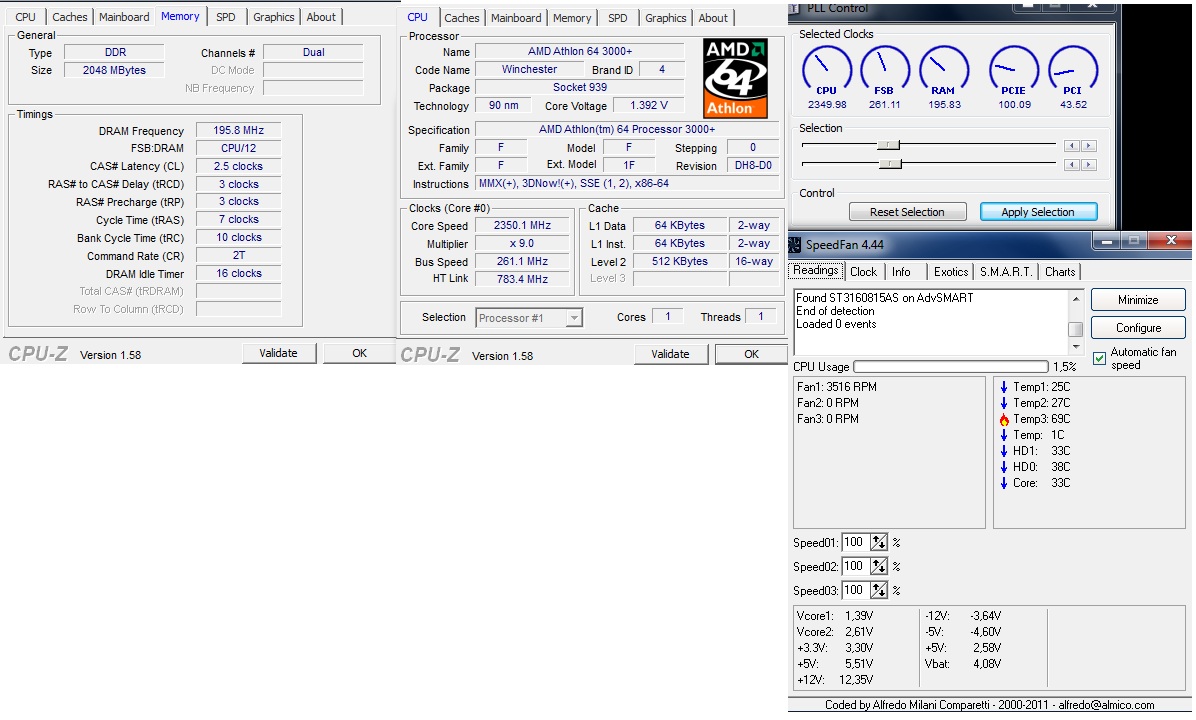Click the down-arrow icon beside Core 33C
Screen dimensions: 1196x720
tap(1004, 483)
